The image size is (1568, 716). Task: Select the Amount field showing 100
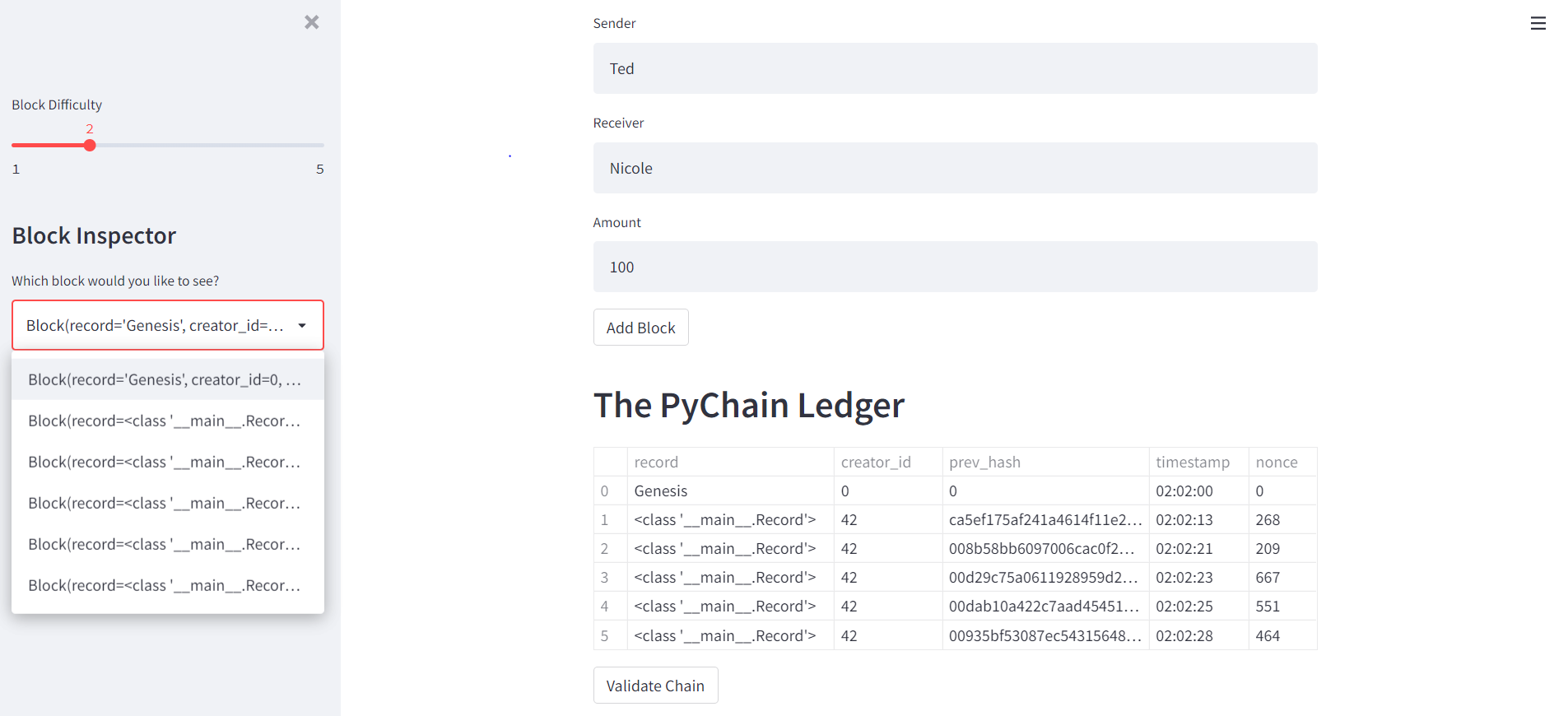click(x=955, y=267)
